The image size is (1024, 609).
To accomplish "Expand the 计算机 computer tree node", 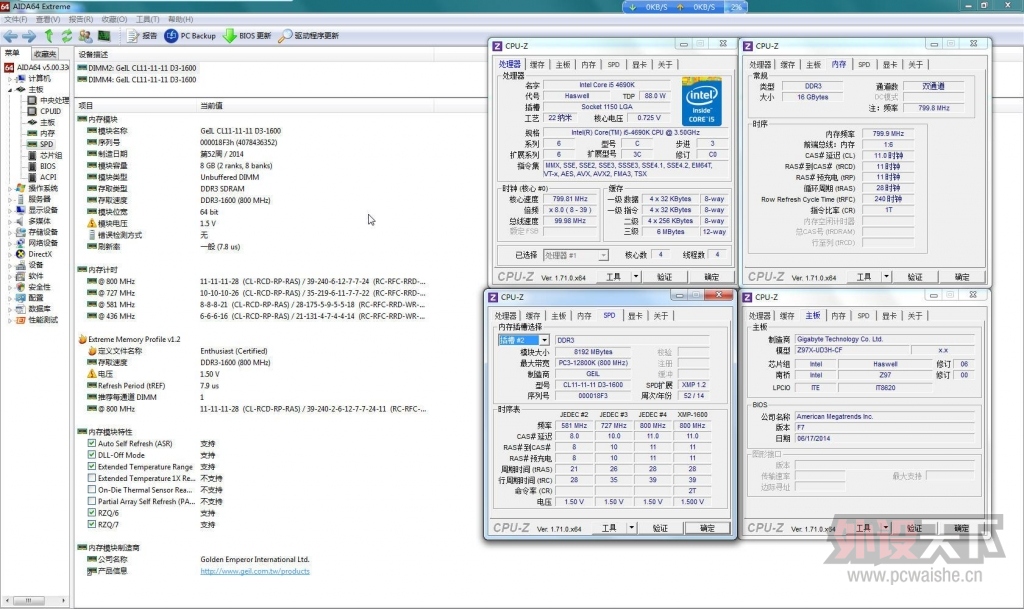I will click(10, 78).
